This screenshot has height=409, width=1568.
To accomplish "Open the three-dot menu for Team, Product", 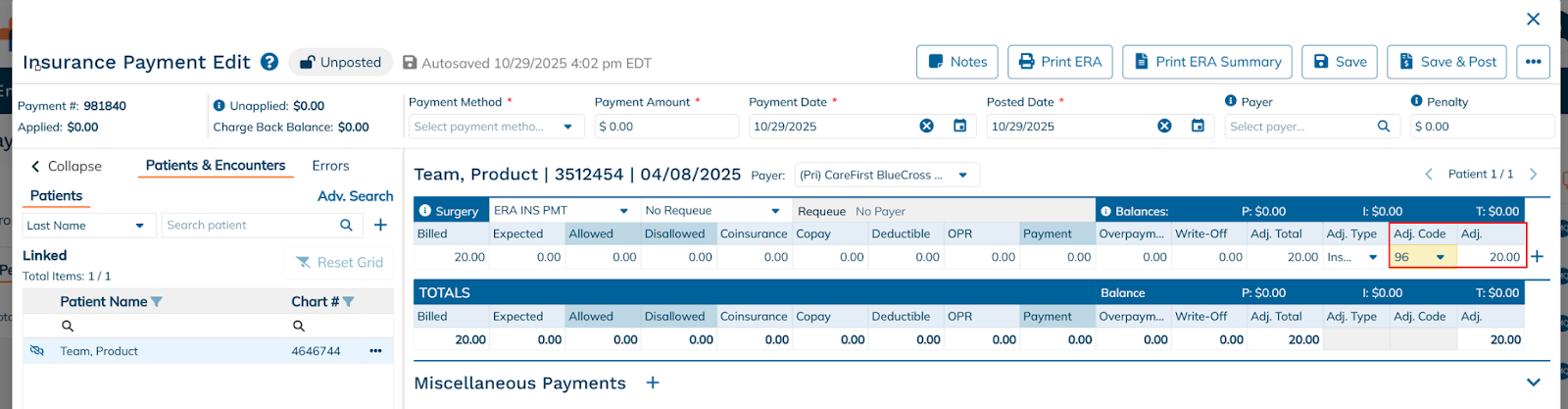I will coord(375,351).
